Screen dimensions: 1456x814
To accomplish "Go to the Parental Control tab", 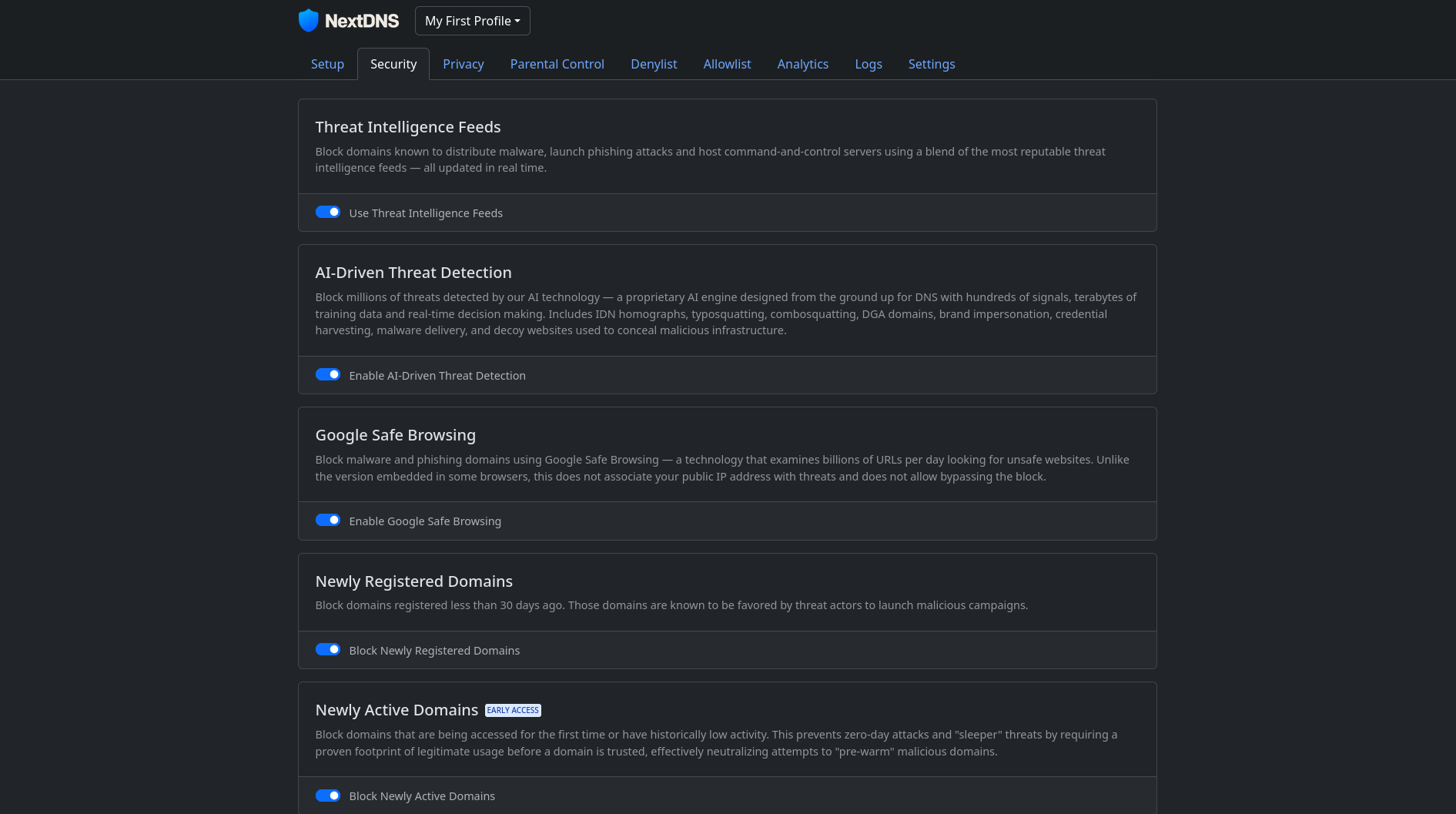I will coord(557,64).
